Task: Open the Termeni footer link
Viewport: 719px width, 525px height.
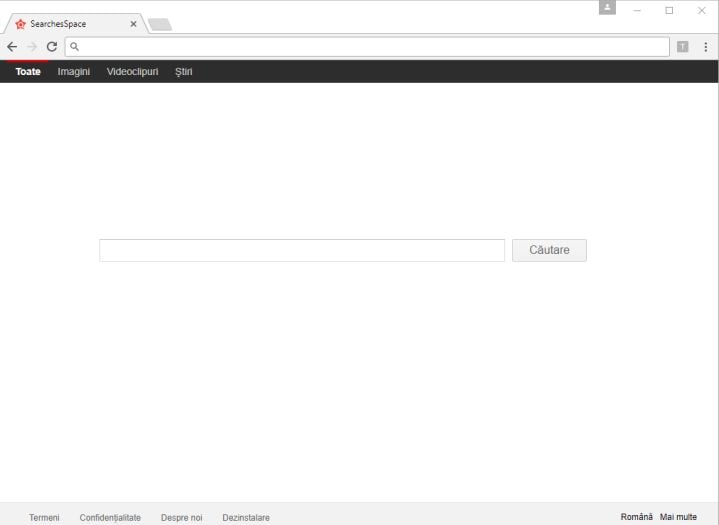Action: pos(44,517)
